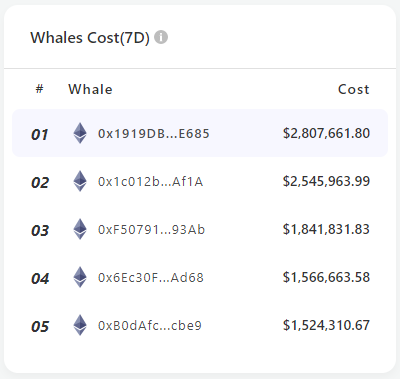The image size is (400, 379).
Task: Click the # rank column header
Action: [x=40, y=89]
